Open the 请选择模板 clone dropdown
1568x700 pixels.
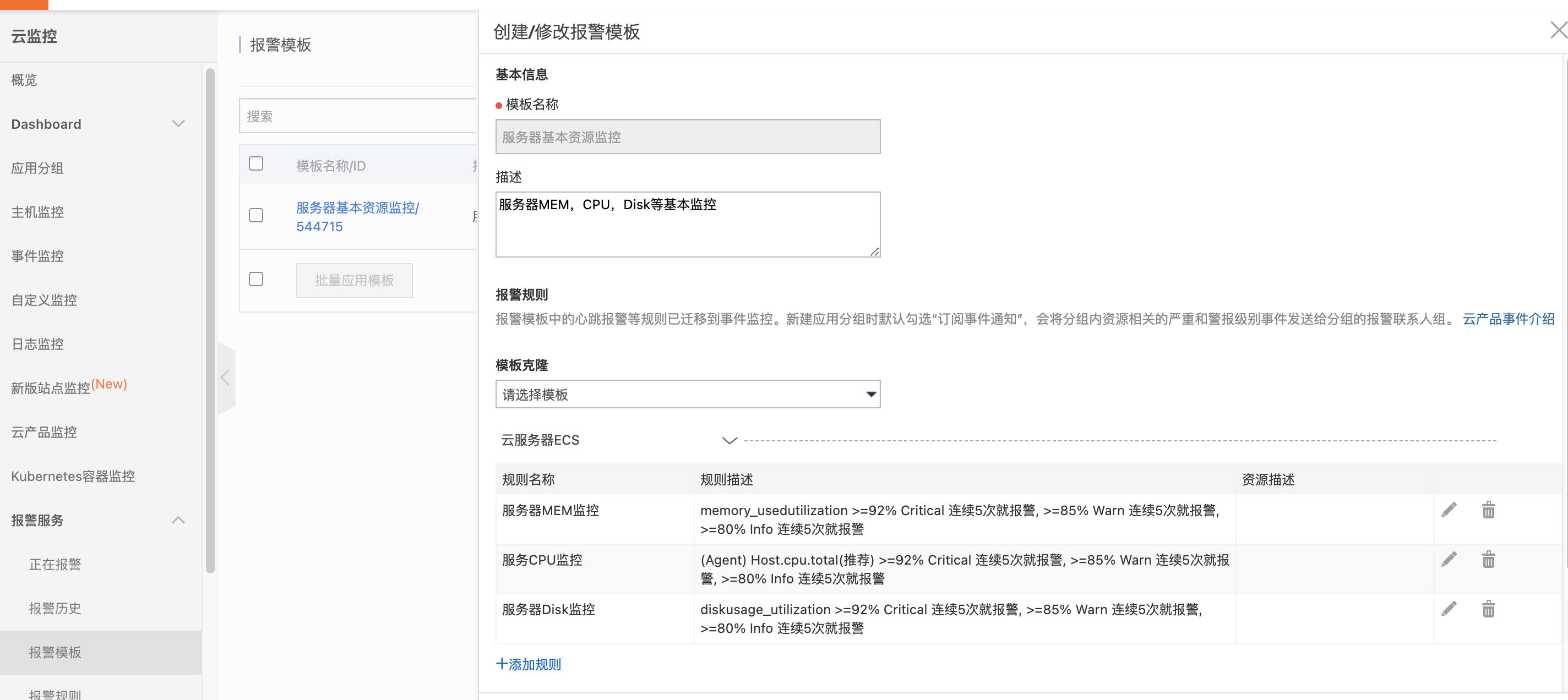point(687,395)
